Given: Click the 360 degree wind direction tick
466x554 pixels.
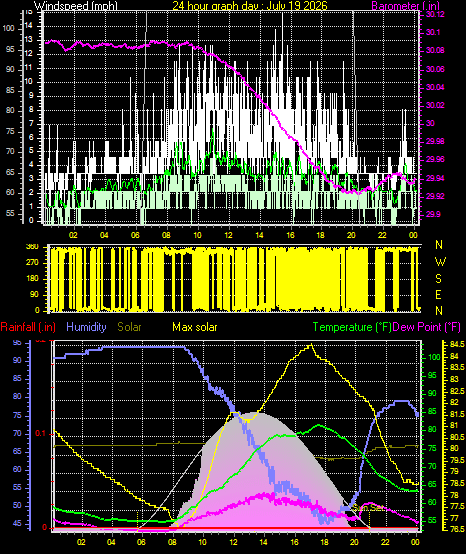Looking at the screenshot, I should [x=32, y=247].
